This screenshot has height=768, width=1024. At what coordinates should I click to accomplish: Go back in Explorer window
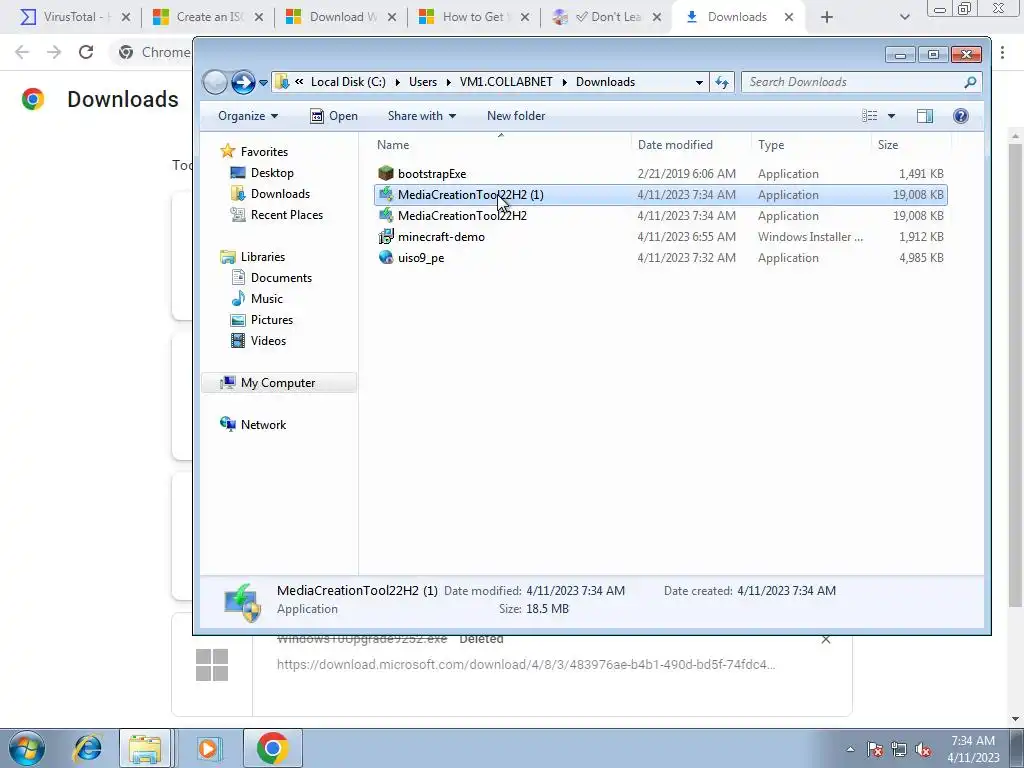215,82
